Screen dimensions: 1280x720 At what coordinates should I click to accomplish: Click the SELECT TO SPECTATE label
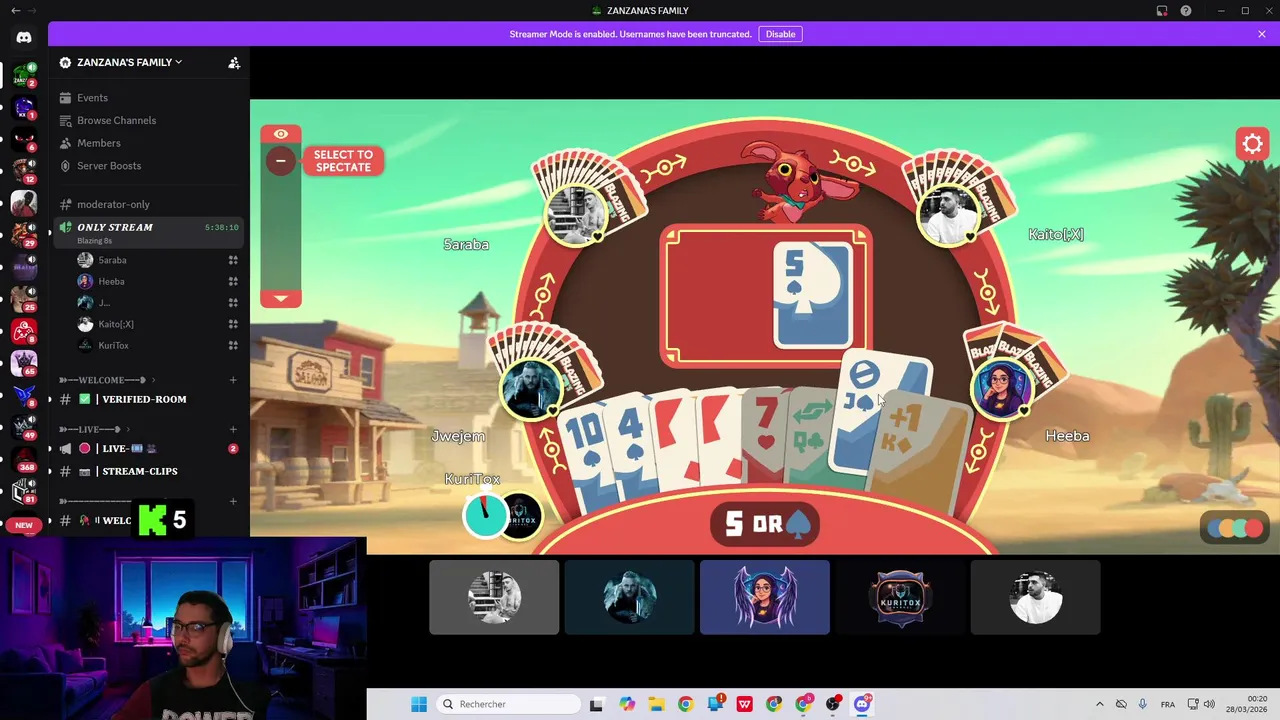343,161
